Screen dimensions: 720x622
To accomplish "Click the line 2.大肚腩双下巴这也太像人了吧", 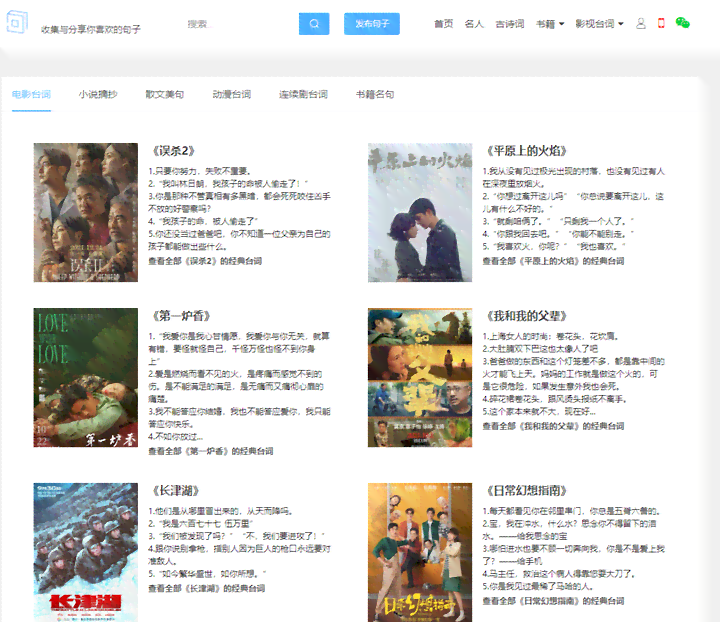I will tap(540, 349).
